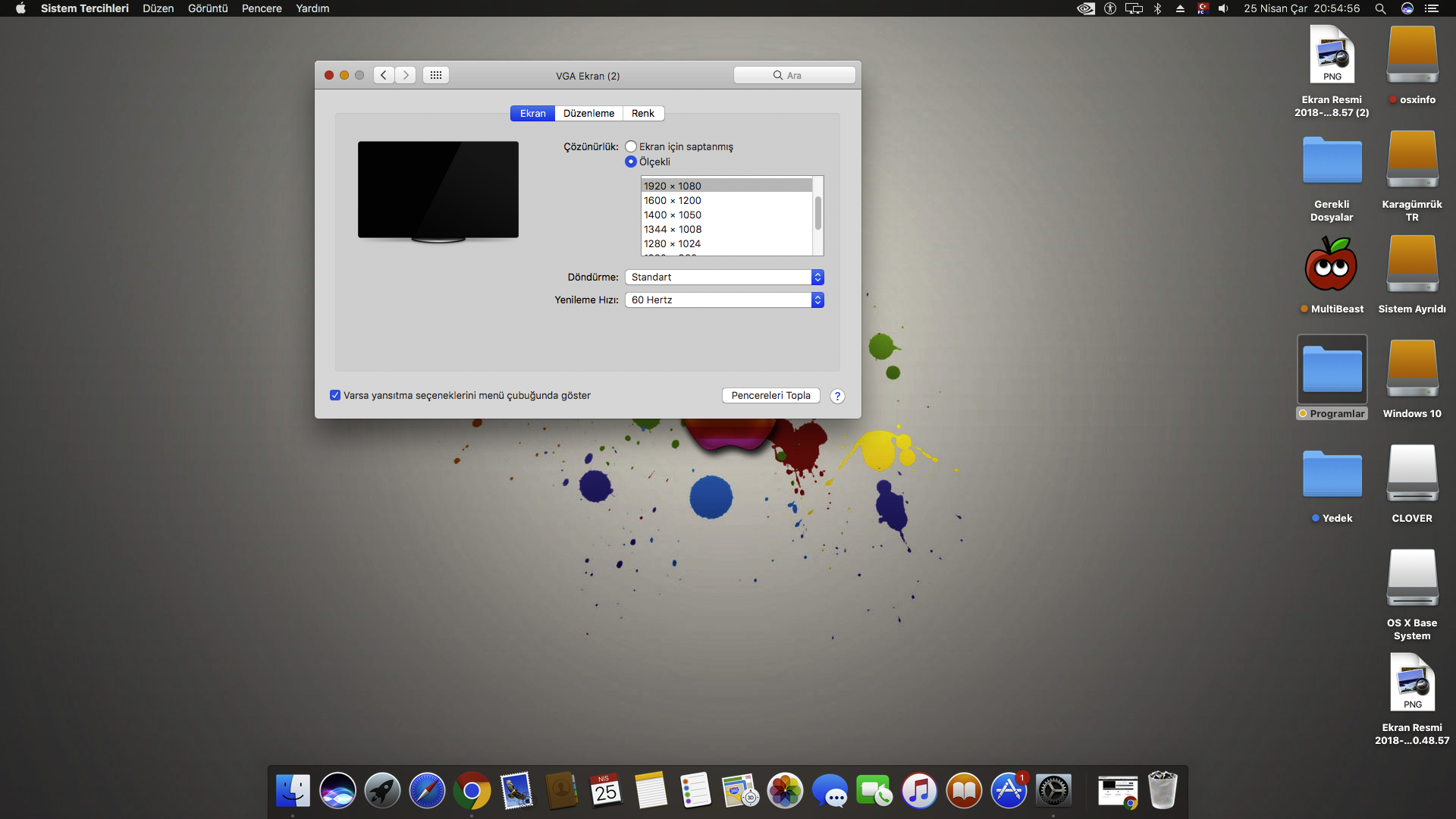Open the MultiBeast apple icon on desktop

click(1331, 265)
